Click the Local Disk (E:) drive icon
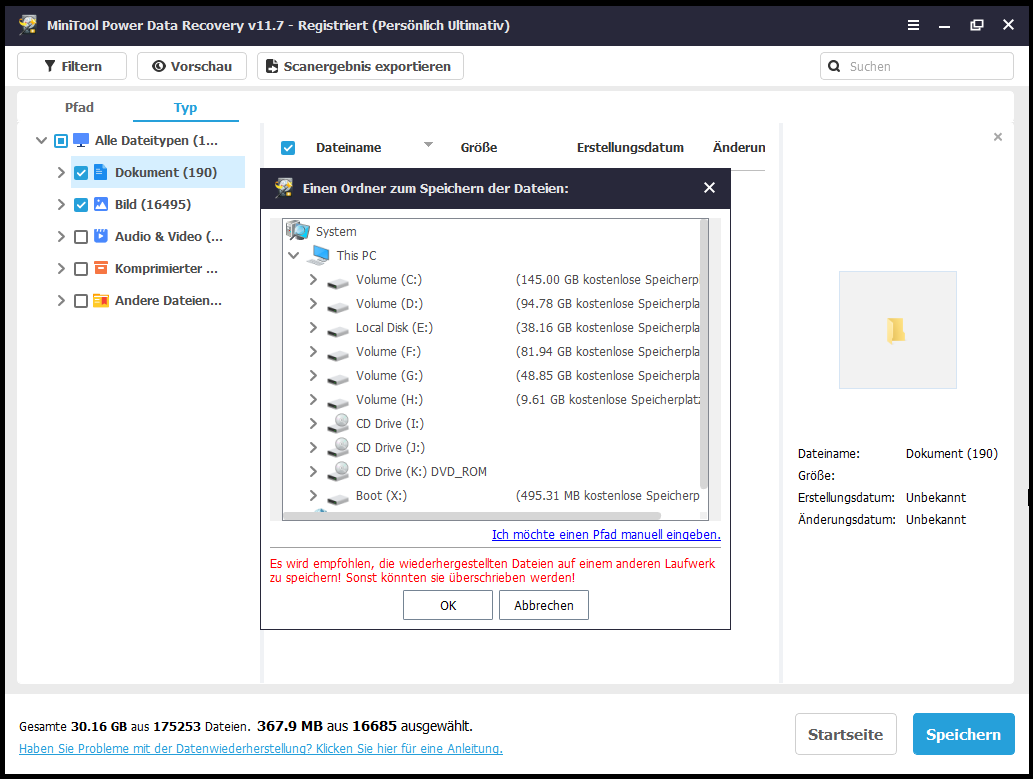This screenshot has height=779, width=1033. coord(338,330)
